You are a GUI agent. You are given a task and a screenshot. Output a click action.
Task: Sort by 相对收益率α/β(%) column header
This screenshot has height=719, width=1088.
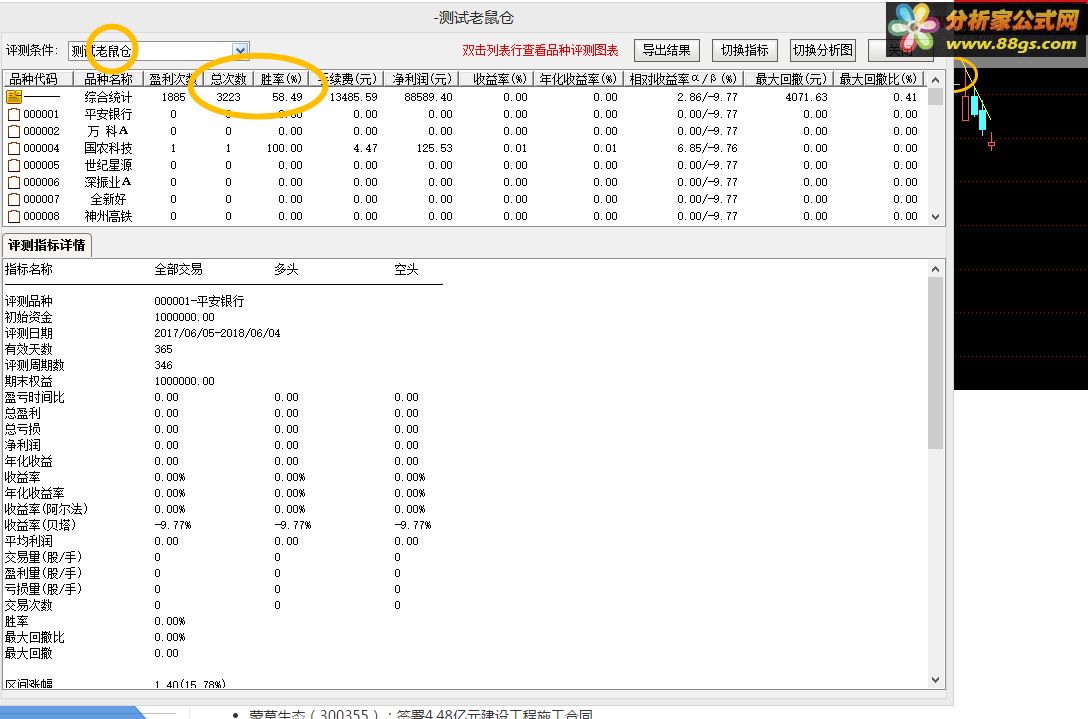coord(683,79)
